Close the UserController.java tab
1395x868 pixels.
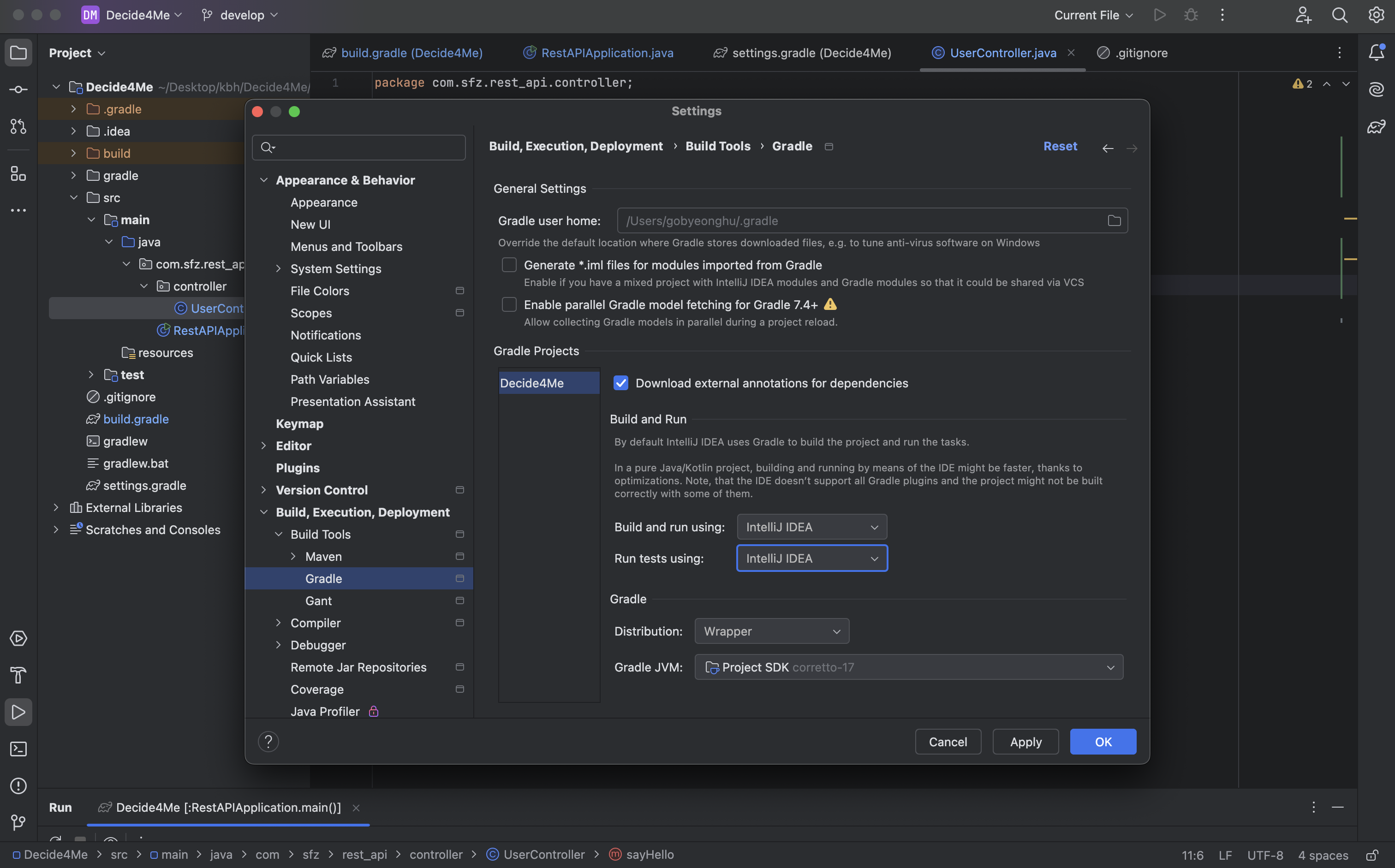click(x=1071, y=53)
